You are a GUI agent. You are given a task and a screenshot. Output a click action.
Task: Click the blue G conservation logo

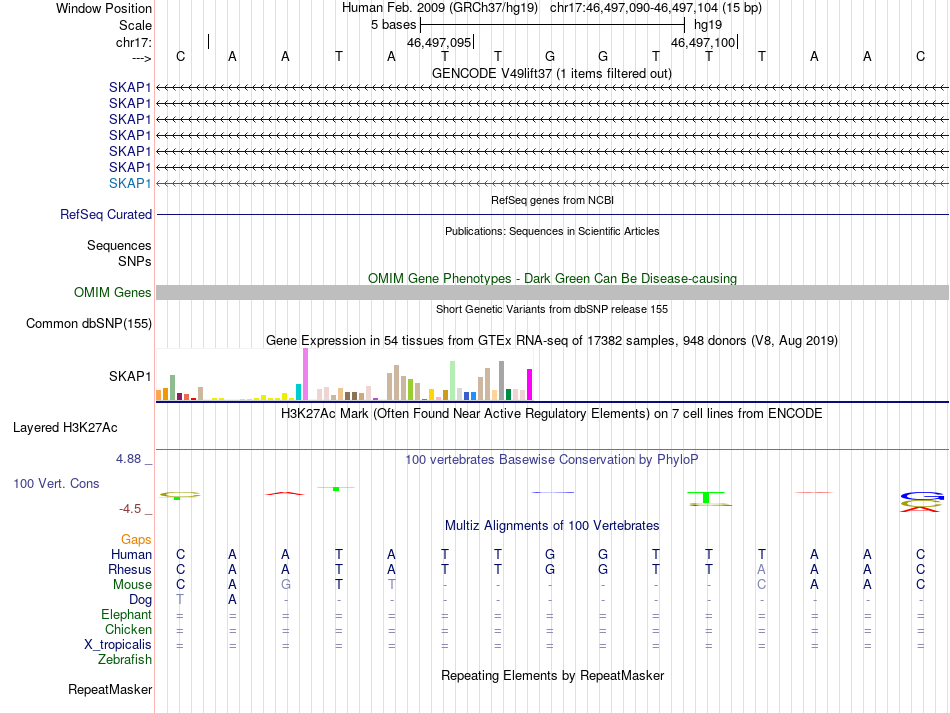(922, 496)
